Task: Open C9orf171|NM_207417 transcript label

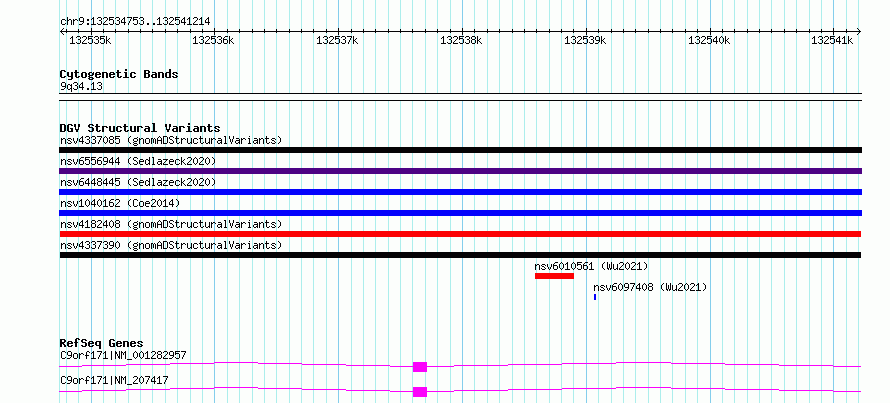Action: [114, 380]
